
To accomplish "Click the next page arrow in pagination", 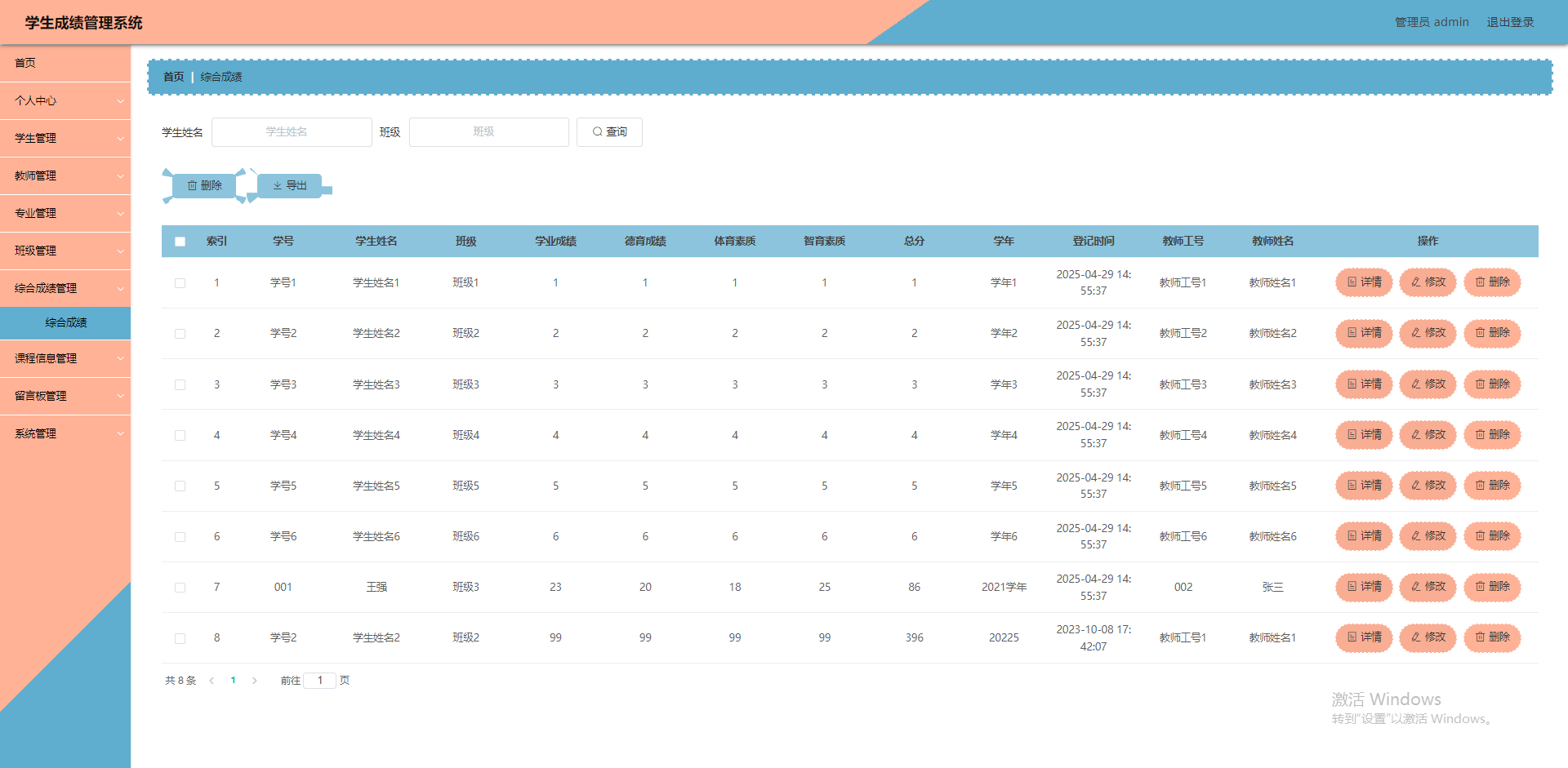I will [x=254, y=679].
